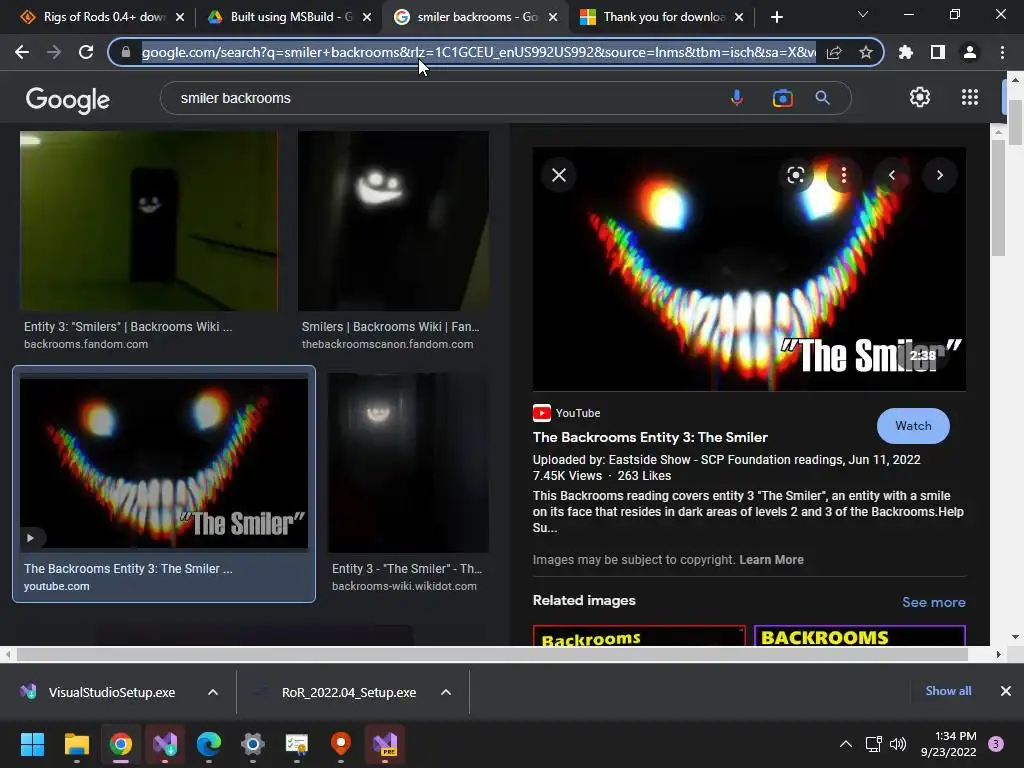1024x768 pixels.
Task: Click Show all downloads
Action: pos(948,691)
